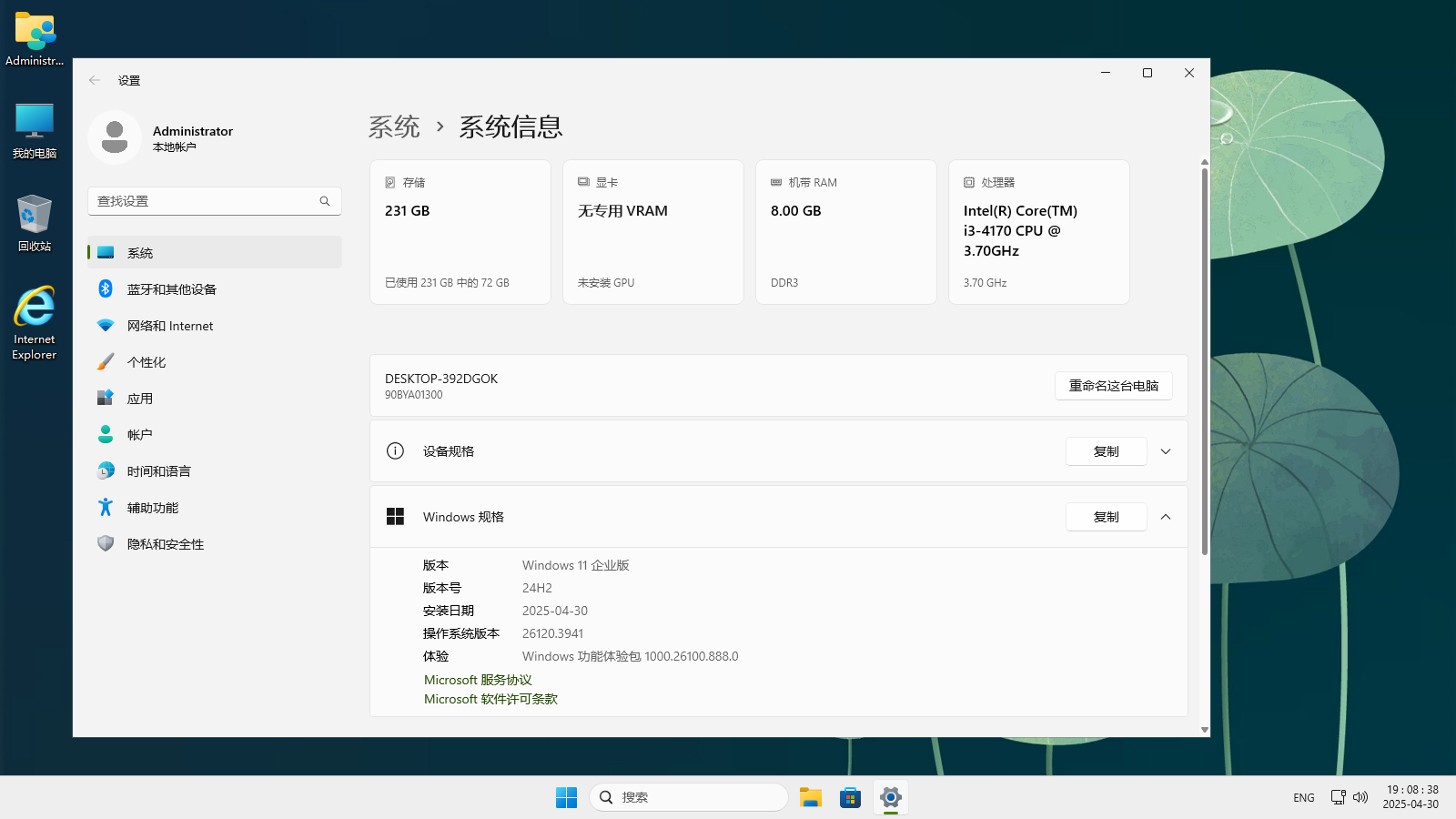Click the 设备规格 info circle icon
Image resolution: width=1456 pixels, height=819 pixels.
pos(395,450)
